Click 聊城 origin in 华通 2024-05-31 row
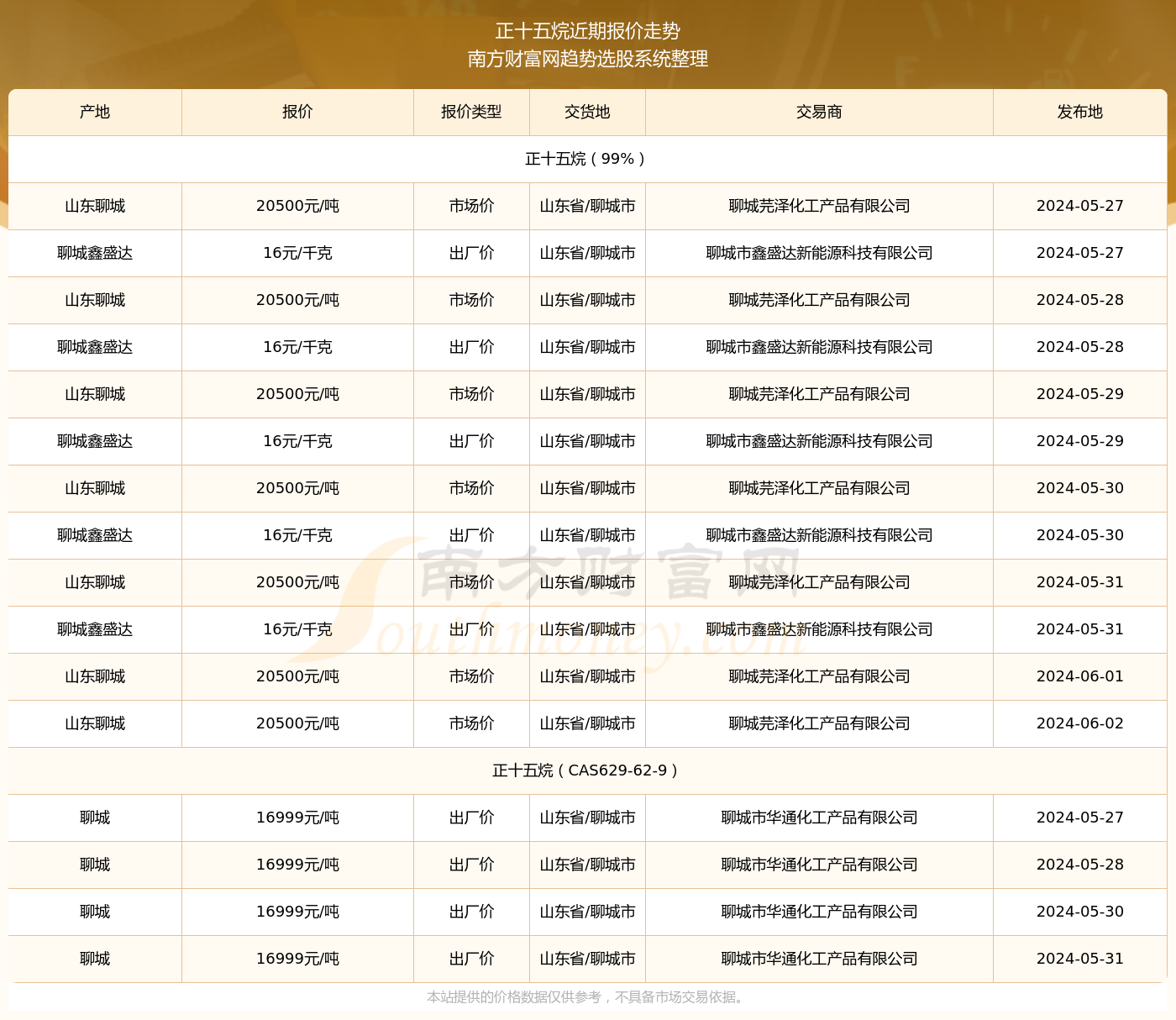 pyautogui.click(x=95, y=959)
